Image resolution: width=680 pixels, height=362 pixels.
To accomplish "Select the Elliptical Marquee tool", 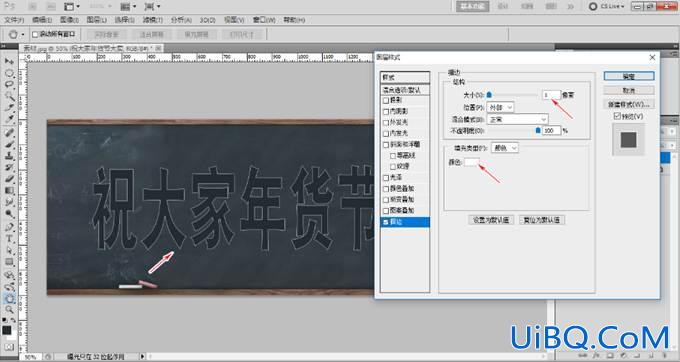I will pyautogui.click(x=9, y=73).
